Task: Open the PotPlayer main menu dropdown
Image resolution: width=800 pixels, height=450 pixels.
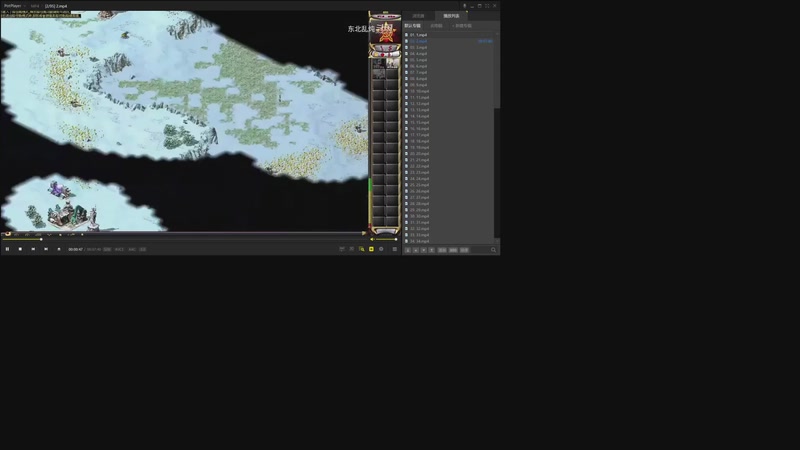Action: 14,6
